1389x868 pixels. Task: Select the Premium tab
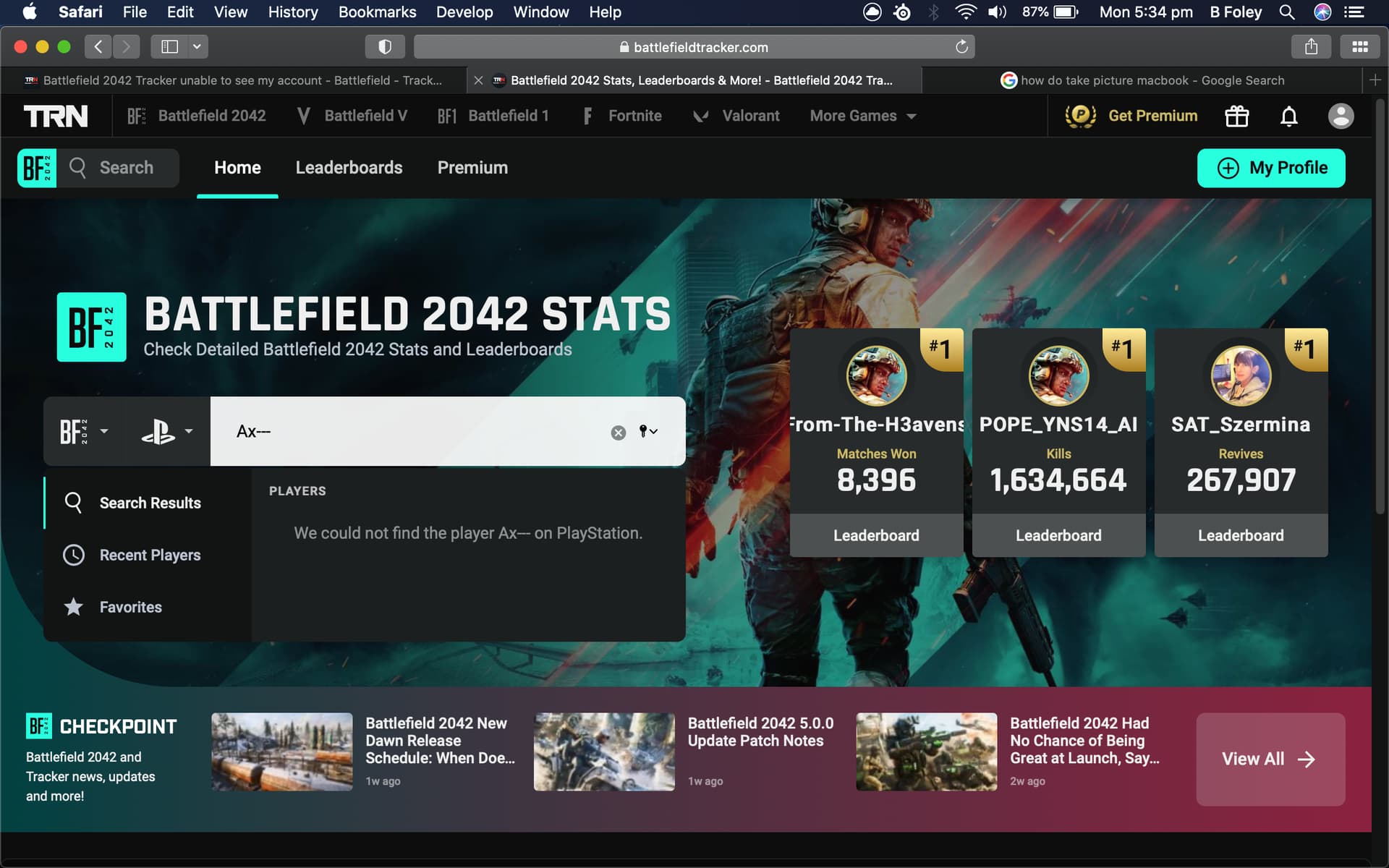coord(472,167)
